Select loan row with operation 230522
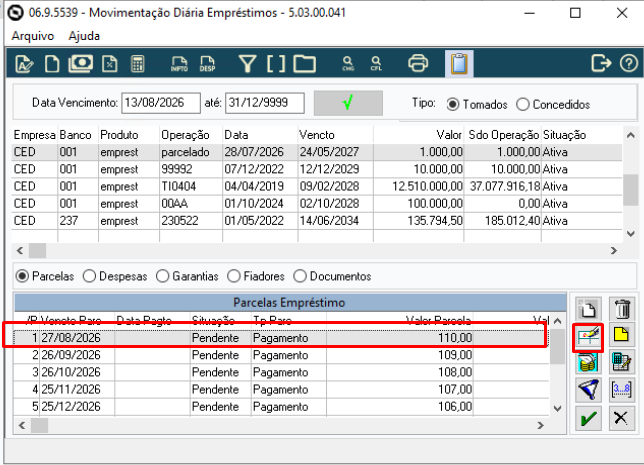This screenshot has width=644, height=465. tap(317, 221)
